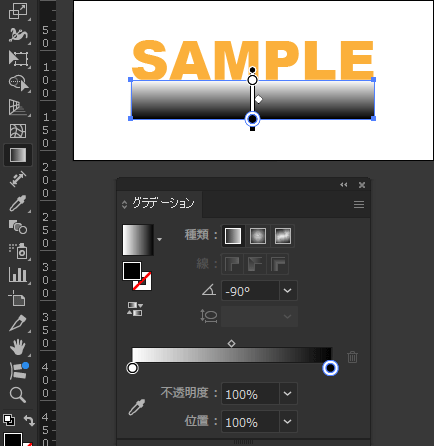Select the white color stop on the gradient slider
Image resolution: width=434 pixels, height=446 pixels.
(x=132, y=368)
